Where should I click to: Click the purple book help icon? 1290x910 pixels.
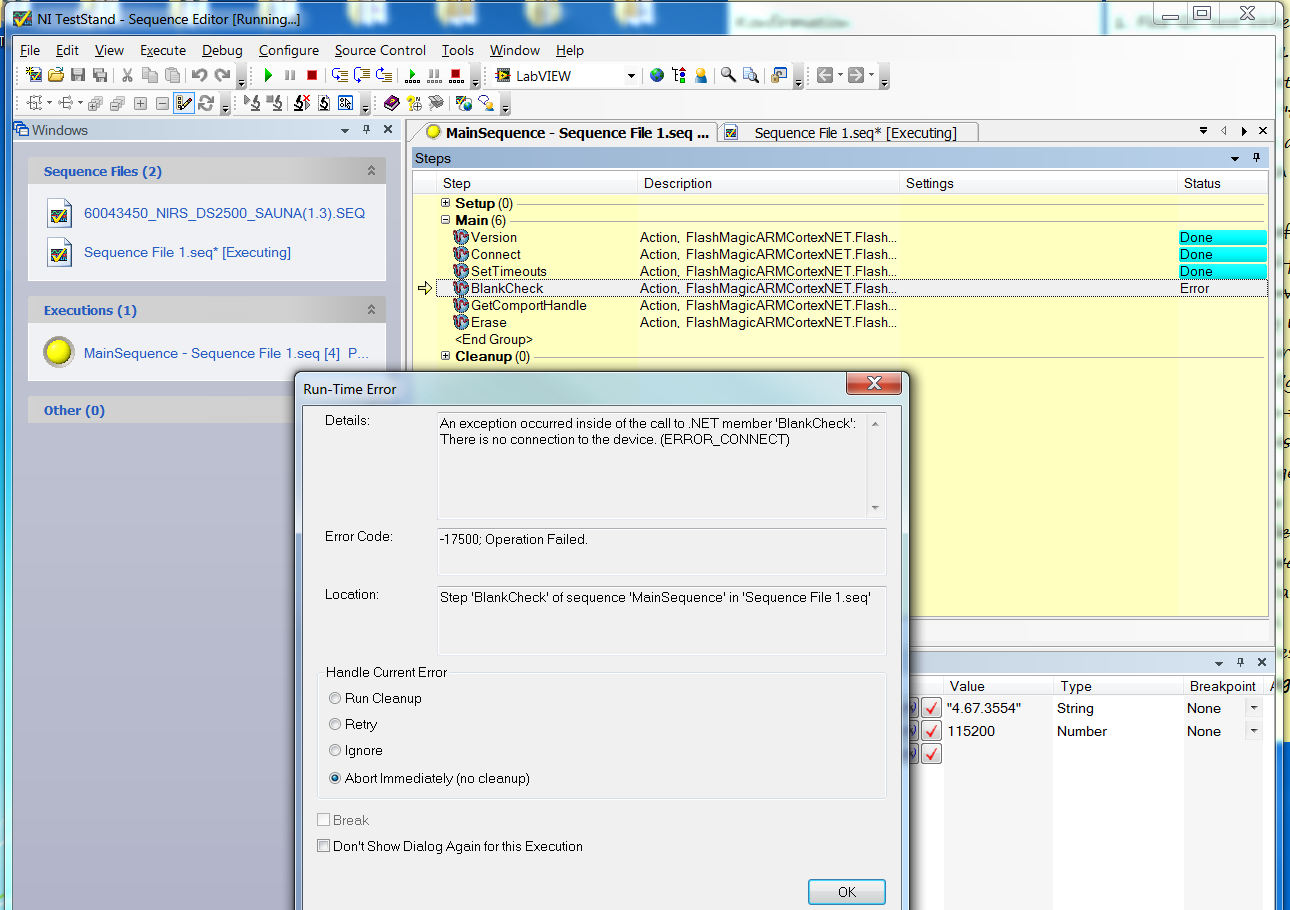point(391,102)
